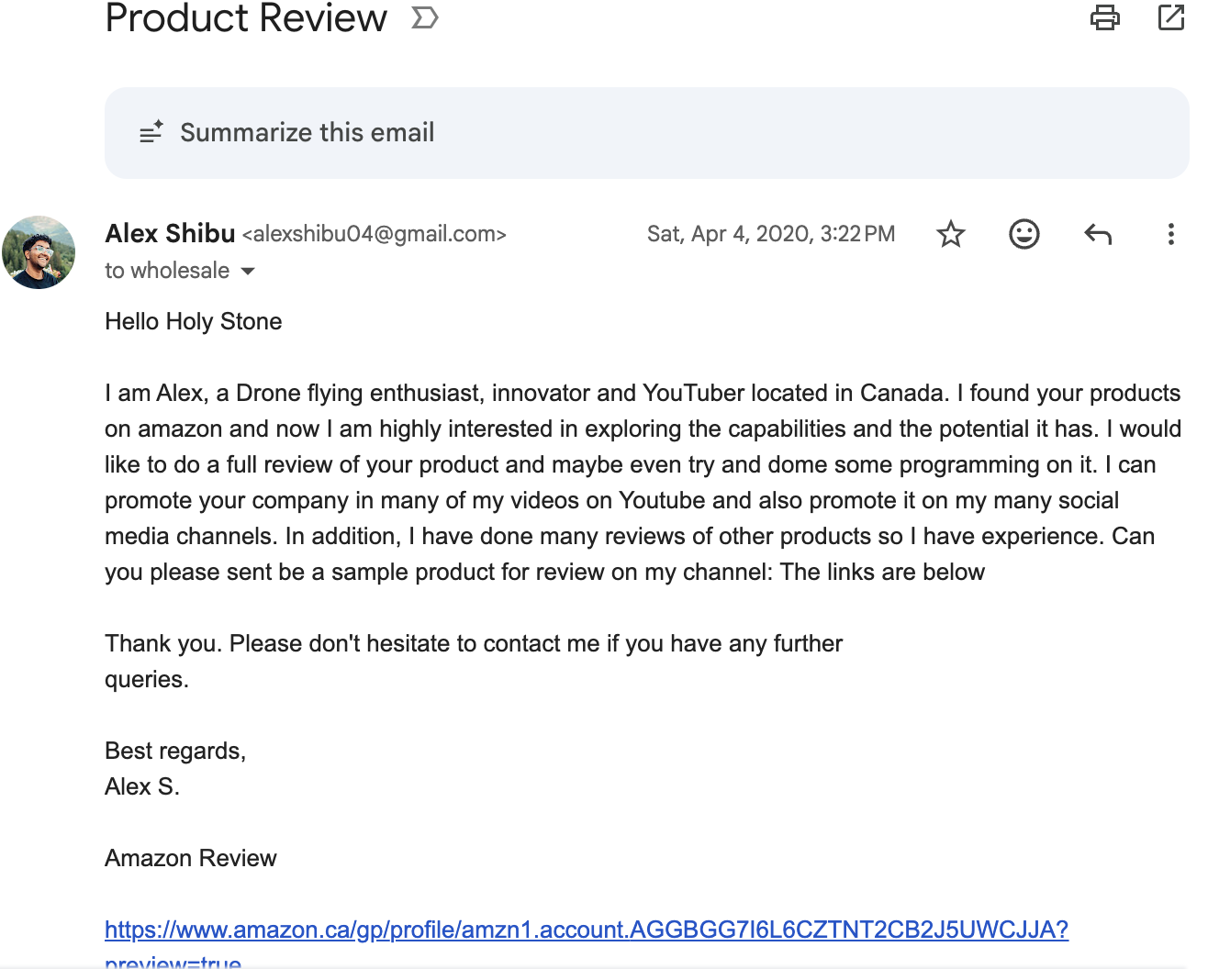Image resolution: width=1208 pixels, height=980 pixels.
Task: Click the "to wholesale" recipient text
Action: click(167, 271)
